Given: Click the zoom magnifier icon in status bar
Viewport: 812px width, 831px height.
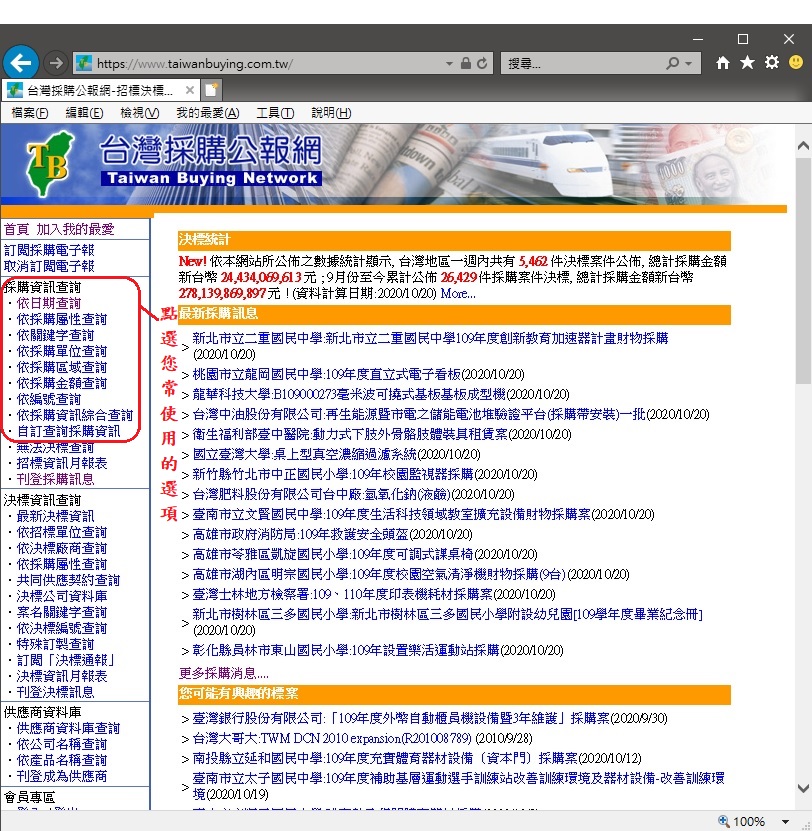Looking at the screenshot, I should [724, 821].
